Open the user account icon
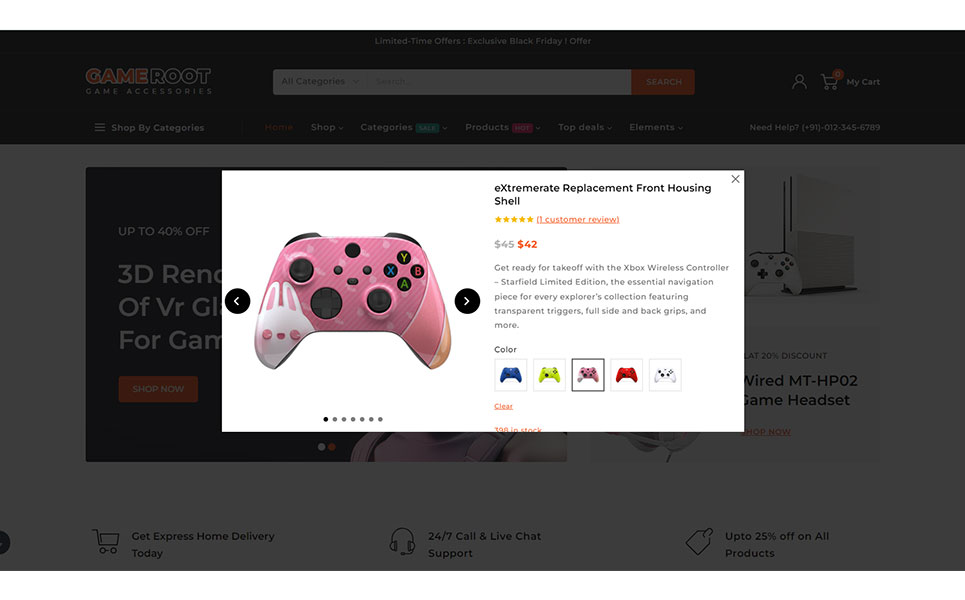Image resolution: width=965 pixels, height=600 pixels. [799, 81]
